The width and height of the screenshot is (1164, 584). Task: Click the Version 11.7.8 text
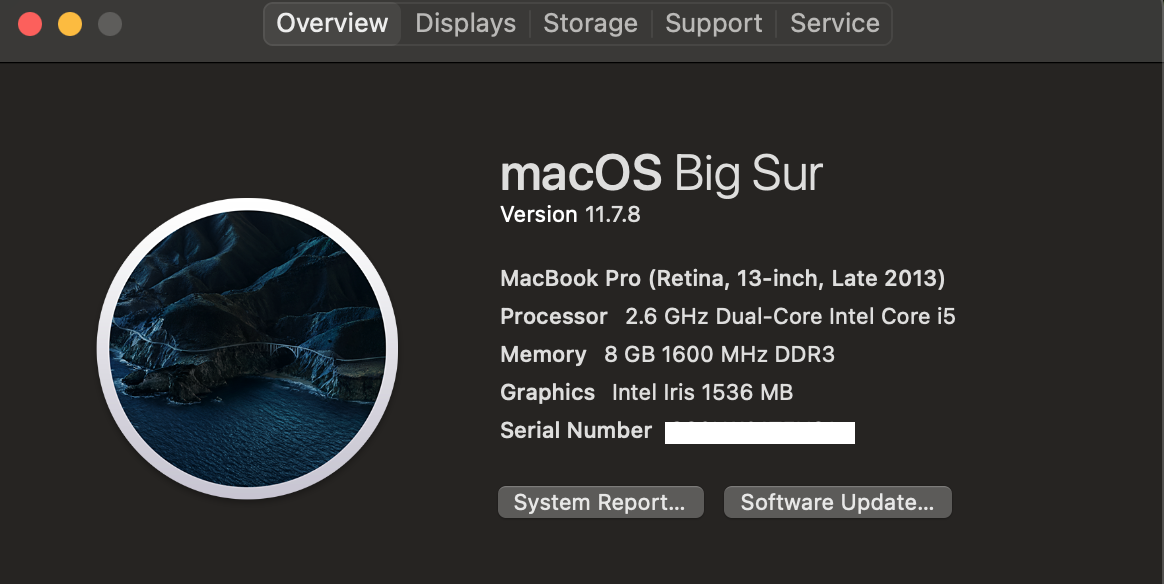coord(569,214)
